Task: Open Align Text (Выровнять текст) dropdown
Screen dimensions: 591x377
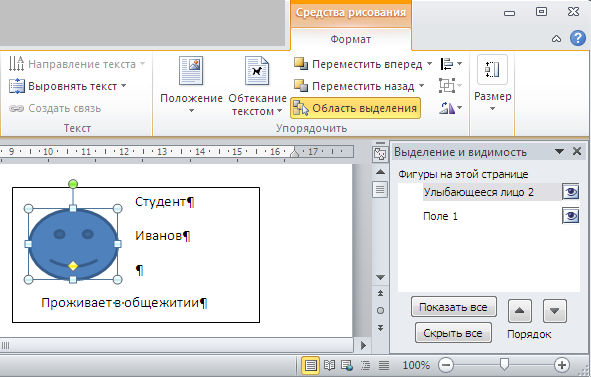Action: pos(67,86)
